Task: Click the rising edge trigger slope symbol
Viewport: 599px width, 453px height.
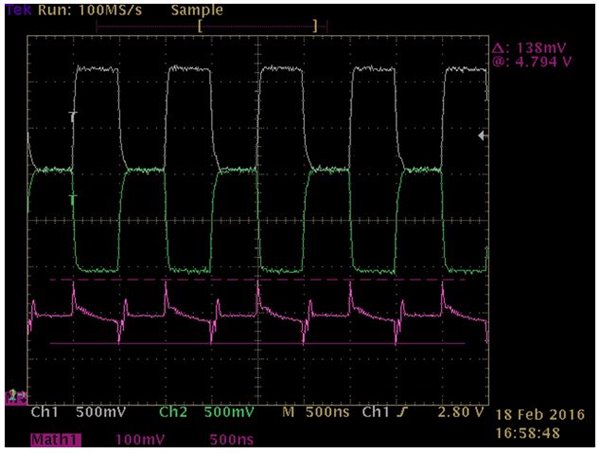Action: point(401,412)
